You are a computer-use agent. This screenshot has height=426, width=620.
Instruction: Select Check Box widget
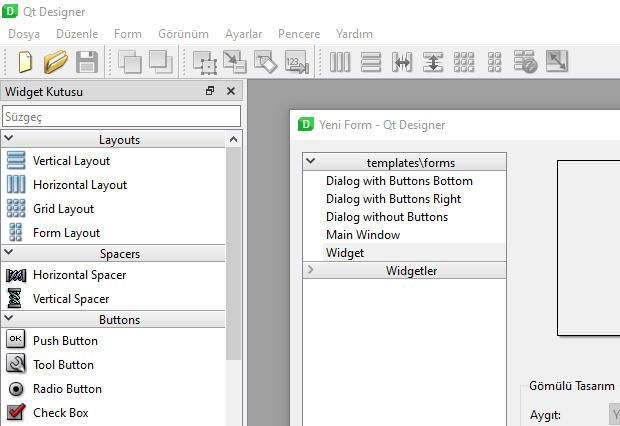coord(113,413)
